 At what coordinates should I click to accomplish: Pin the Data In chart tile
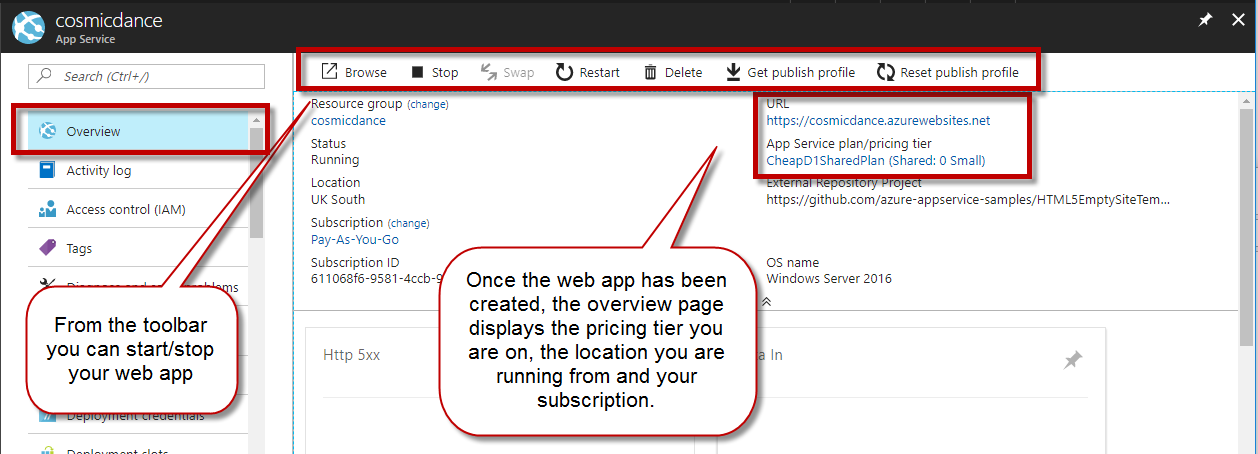tap(1073, 360)
